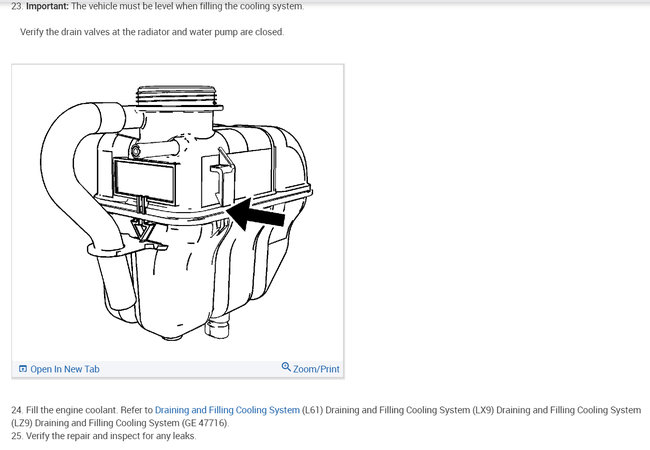Click the text 'Verify the repair and inspect for any leaks'
The height and width of the screenshot is (450, 650).
click(111, 436)
